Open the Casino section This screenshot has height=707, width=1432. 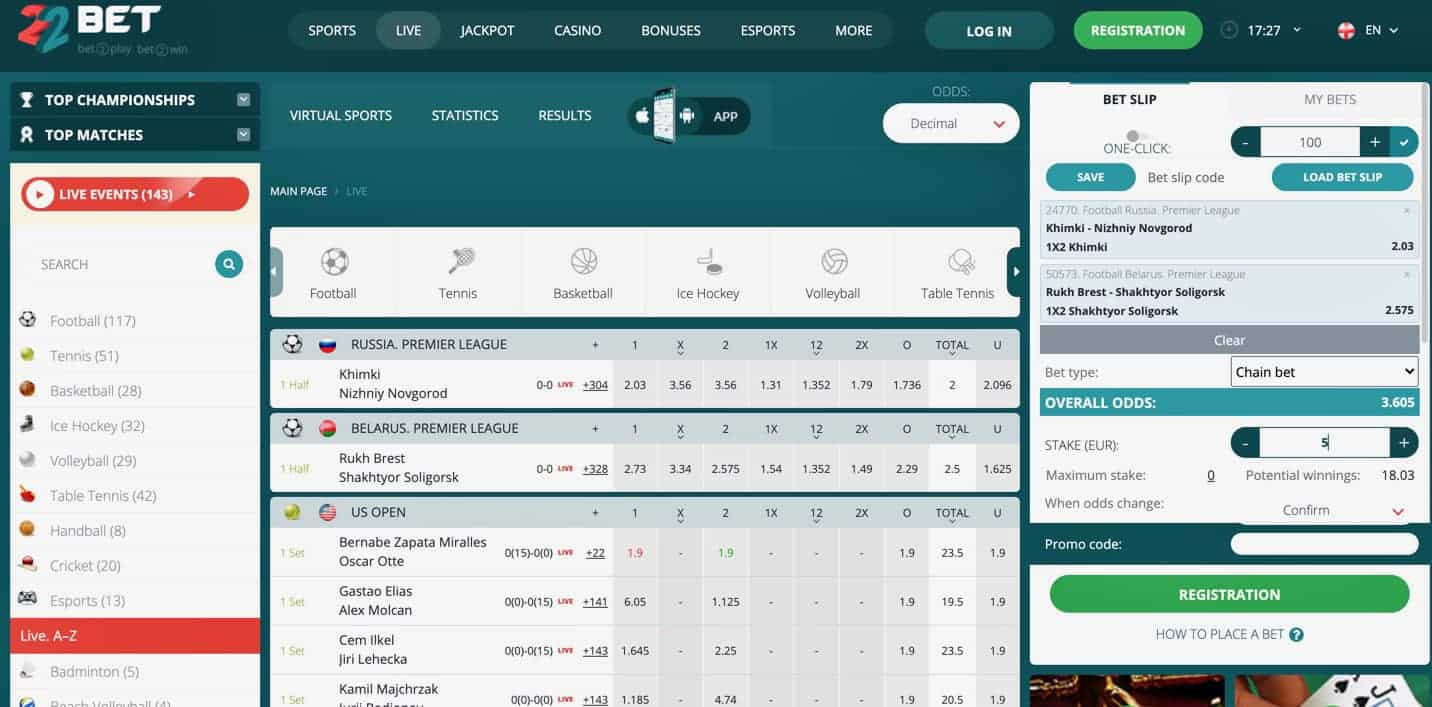coord(578,30)
